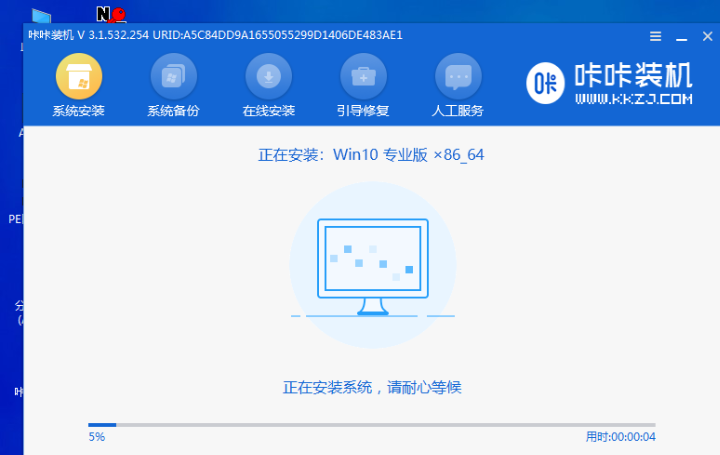The height and width of the screenshot is (455, 720).
Task: Click the 用时 elapsed time readout
Action: coord(620,437)
